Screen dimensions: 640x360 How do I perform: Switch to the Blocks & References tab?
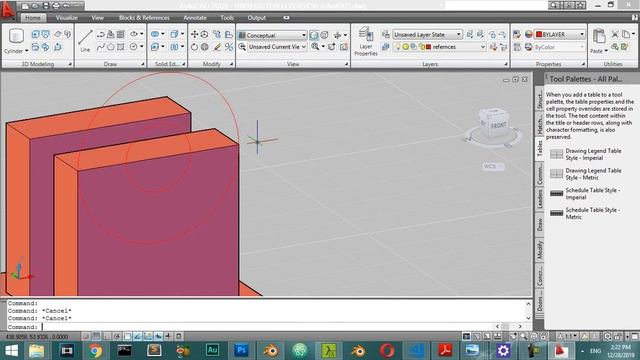(144, 18)
